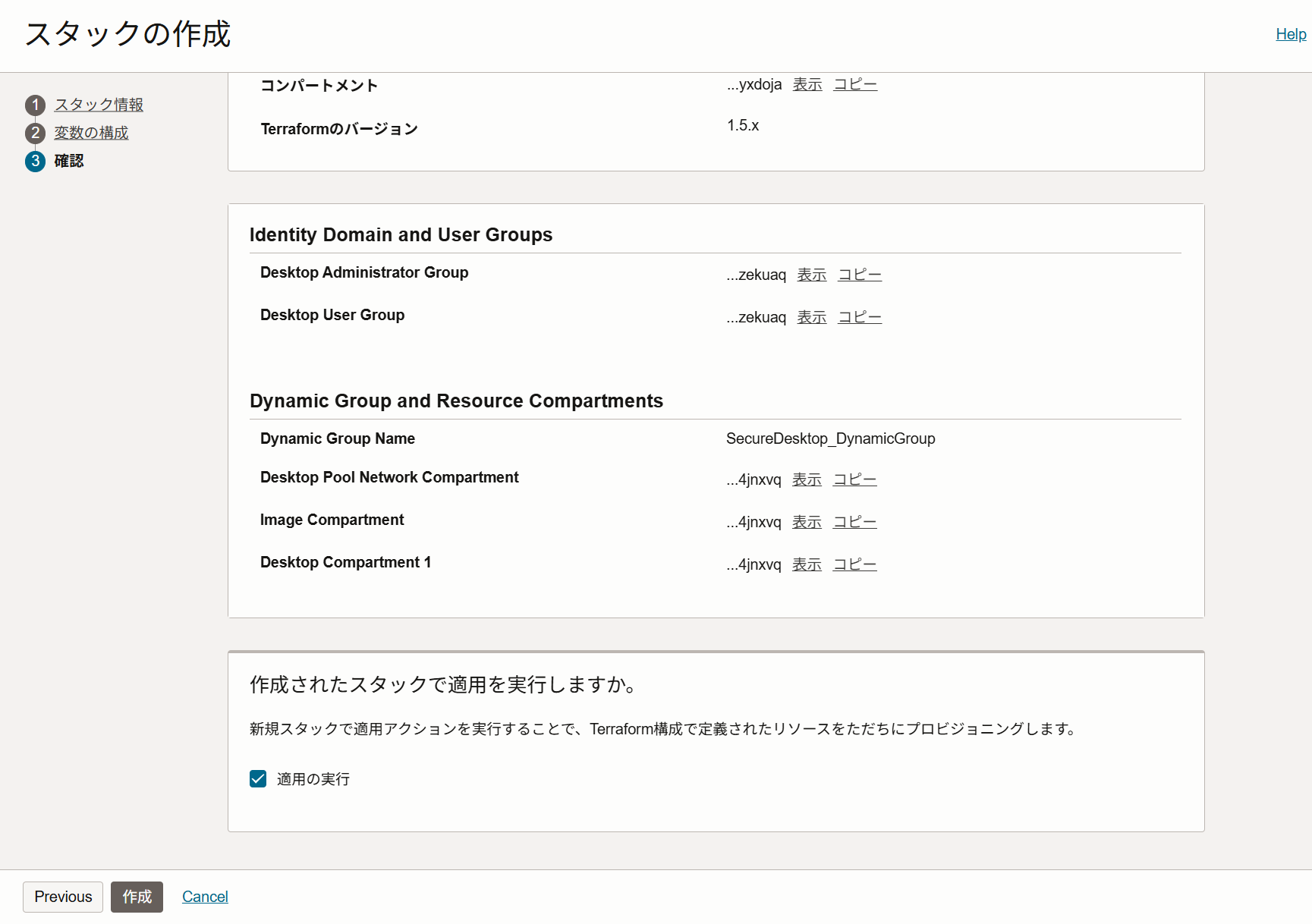Open the Help page
The image size is (1312, 924).
(1290, 34)
